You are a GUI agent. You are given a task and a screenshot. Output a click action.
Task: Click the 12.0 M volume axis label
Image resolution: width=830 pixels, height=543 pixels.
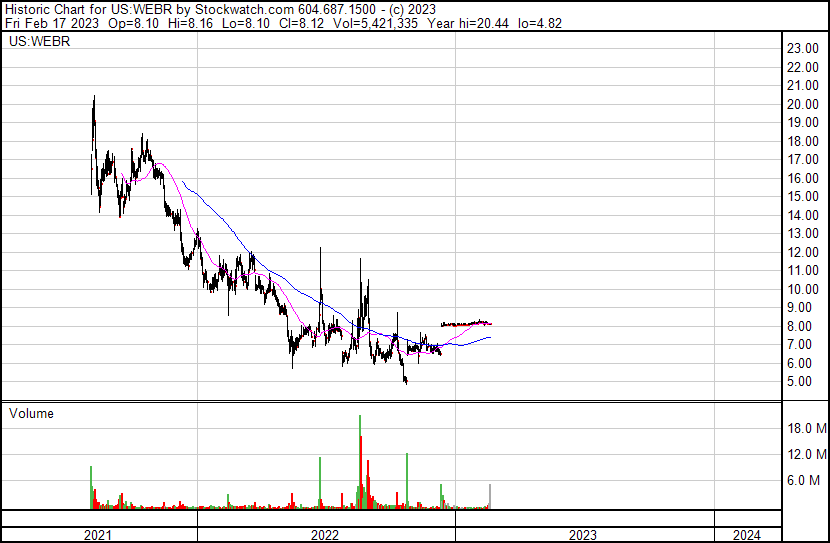[x=806, y=454]
